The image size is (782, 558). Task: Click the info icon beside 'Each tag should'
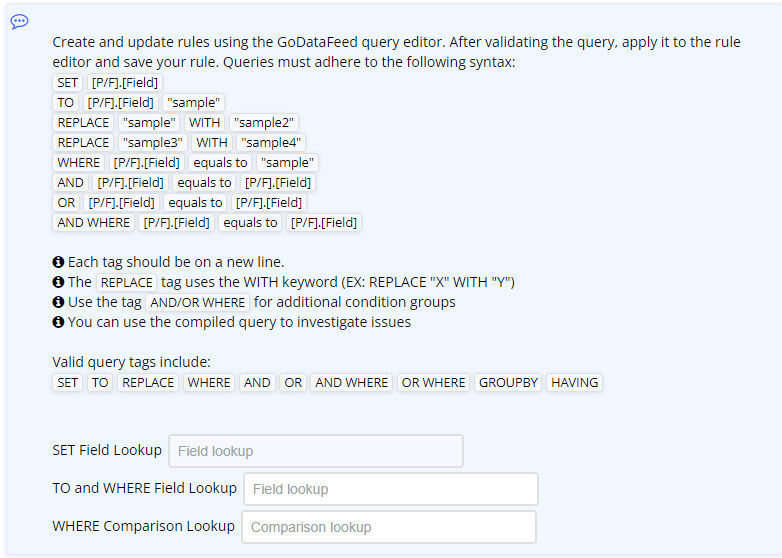pos(58,262)
